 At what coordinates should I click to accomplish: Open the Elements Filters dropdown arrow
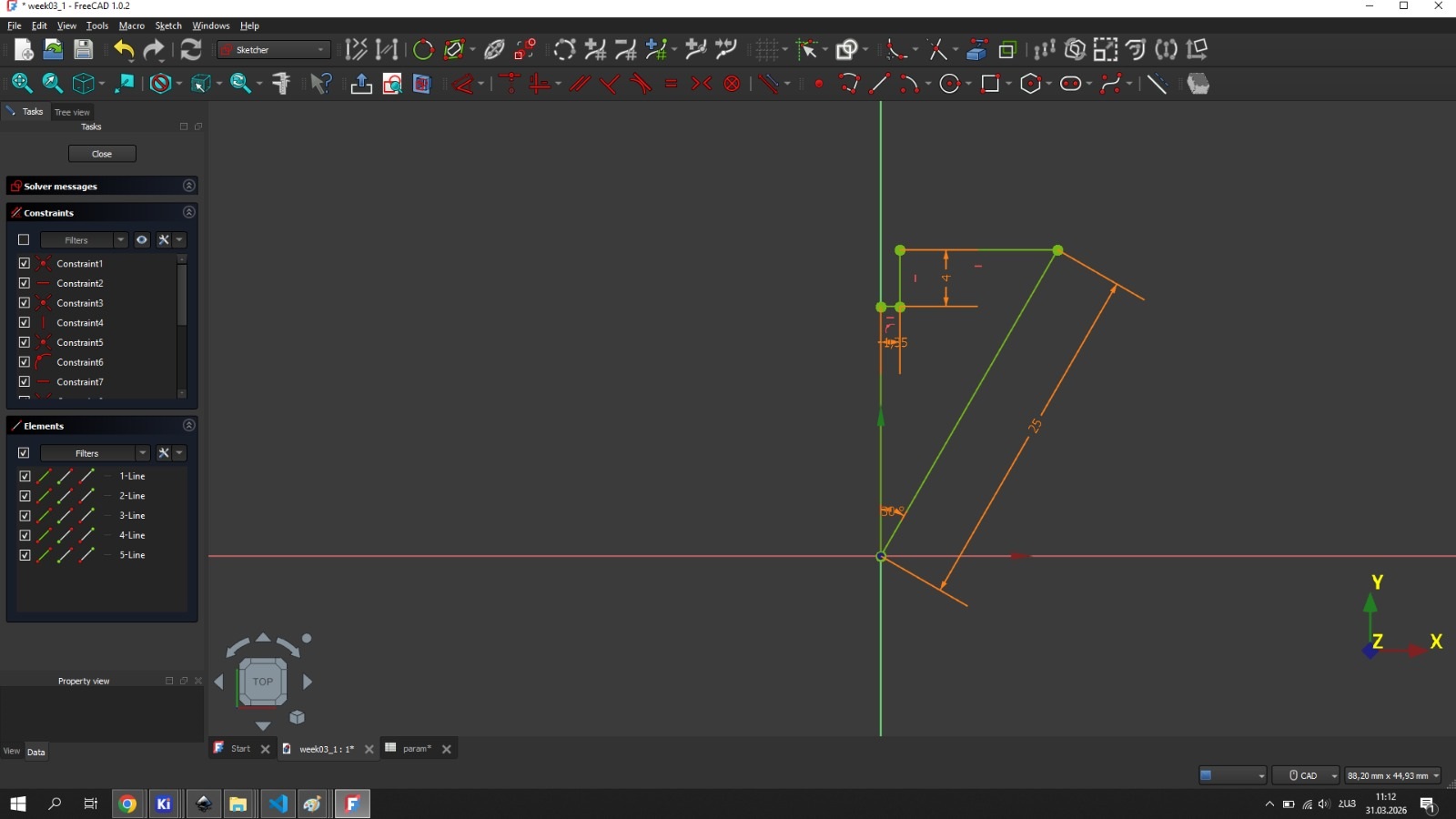[x=143, y=453]
